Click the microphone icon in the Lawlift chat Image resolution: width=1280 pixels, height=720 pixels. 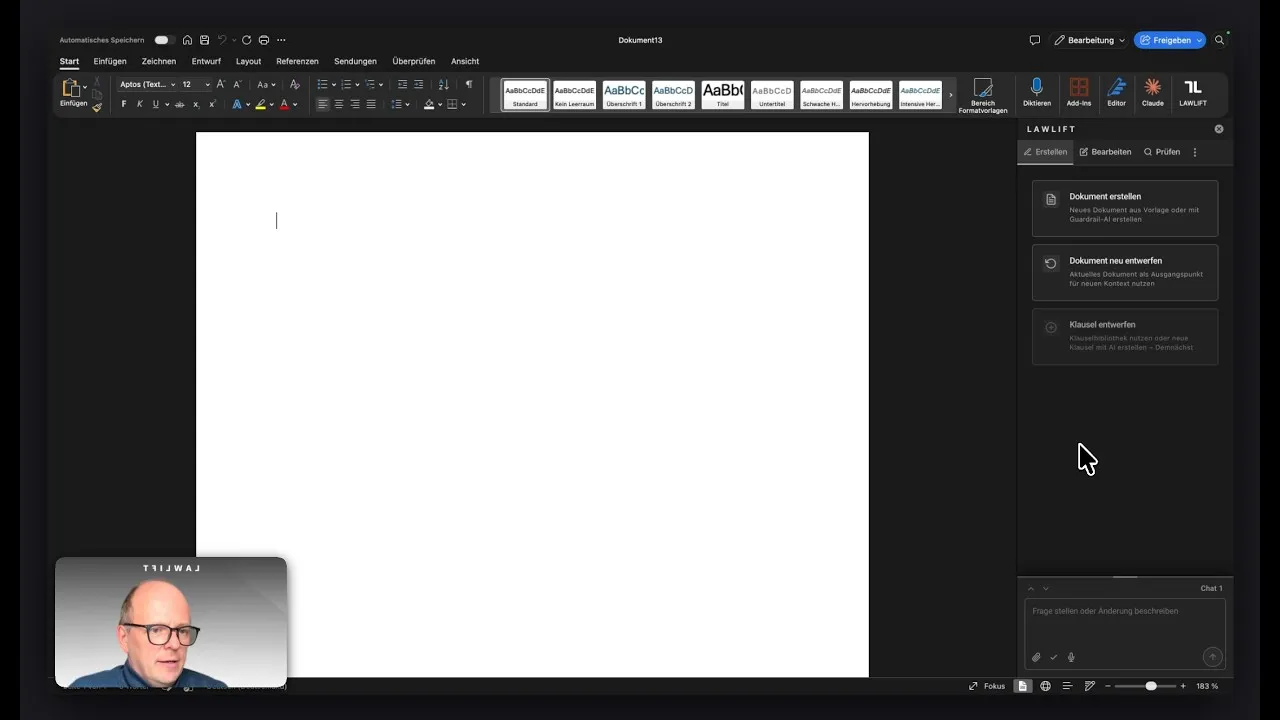tap(1071, 657)
